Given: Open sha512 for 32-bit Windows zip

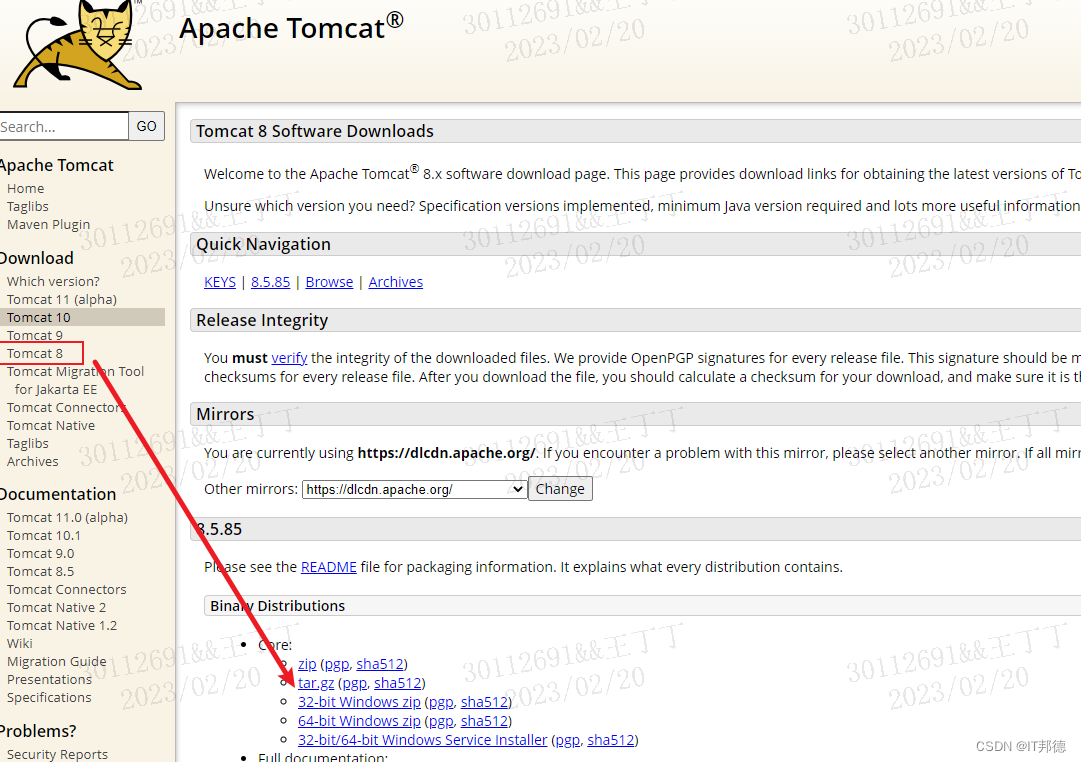Looking at the screenshot, I should click(x=485, y=702).
